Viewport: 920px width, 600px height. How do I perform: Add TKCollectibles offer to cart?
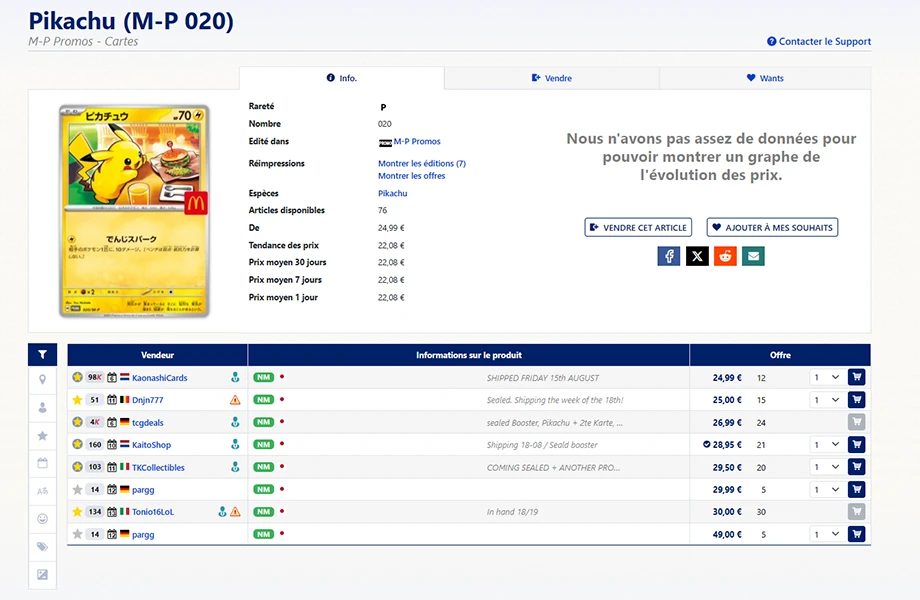857,467
